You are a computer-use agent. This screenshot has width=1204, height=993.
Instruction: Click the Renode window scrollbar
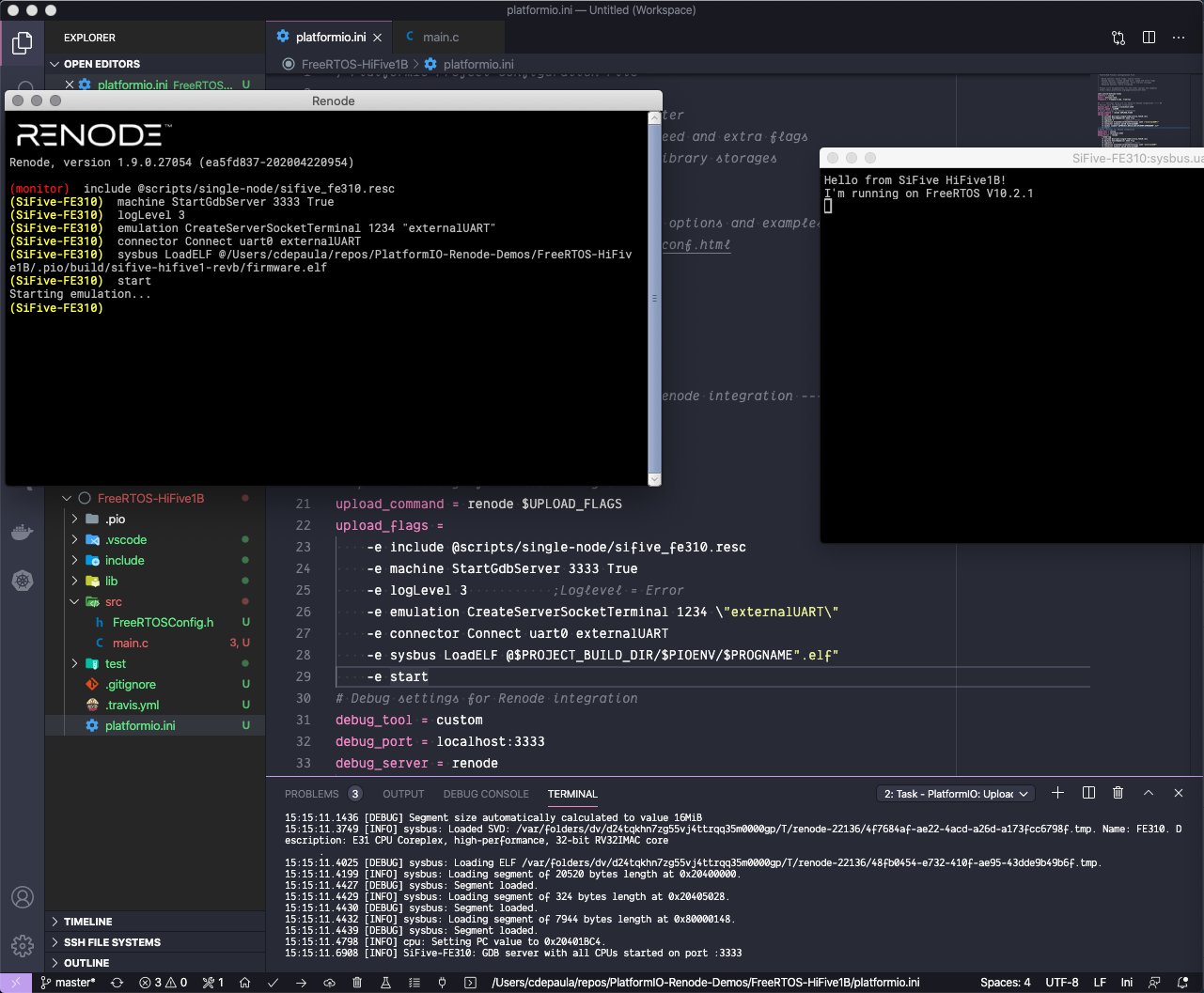654,299
